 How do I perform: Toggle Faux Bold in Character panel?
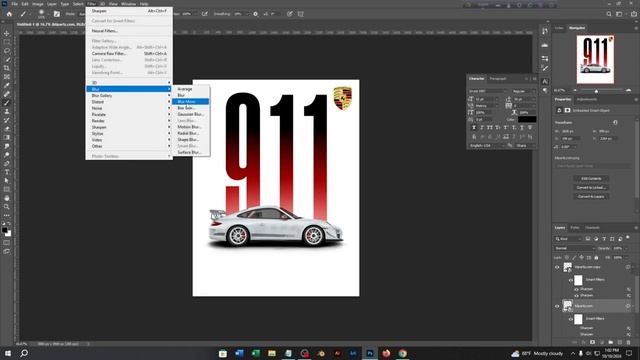point(474,128)
